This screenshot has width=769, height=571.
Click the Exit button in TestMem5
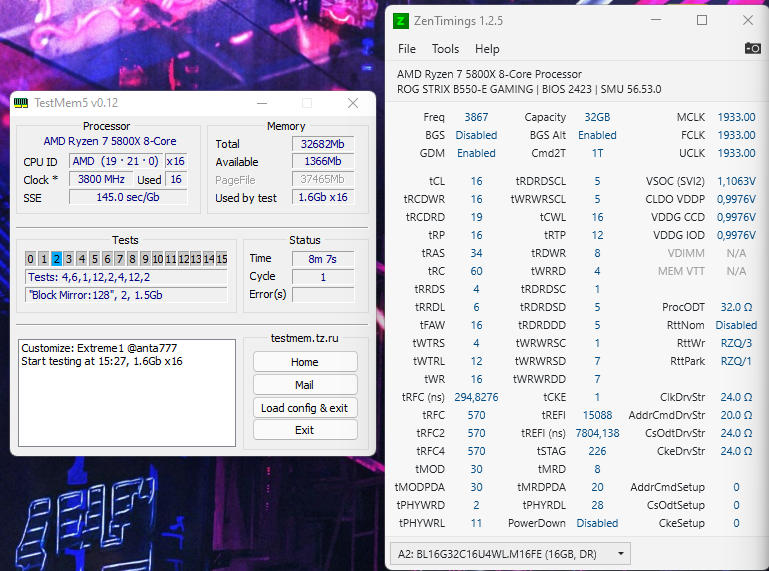(x=305, y=430)
